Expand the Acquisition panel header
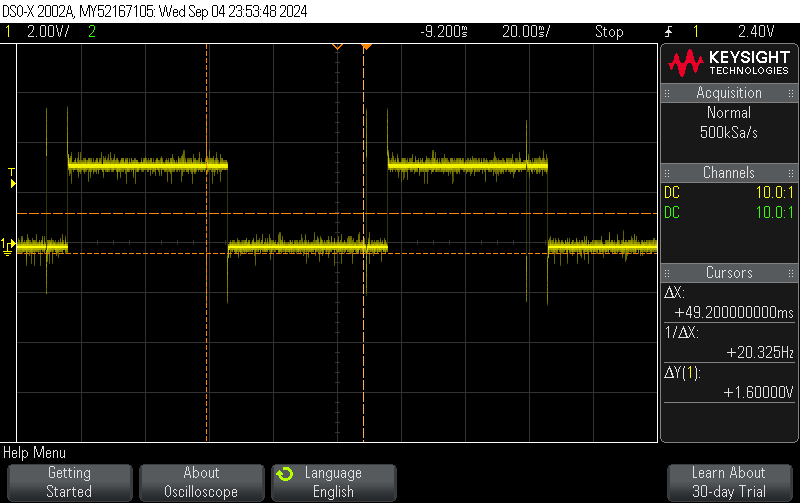The image size is (800, 503). (729, 93)
